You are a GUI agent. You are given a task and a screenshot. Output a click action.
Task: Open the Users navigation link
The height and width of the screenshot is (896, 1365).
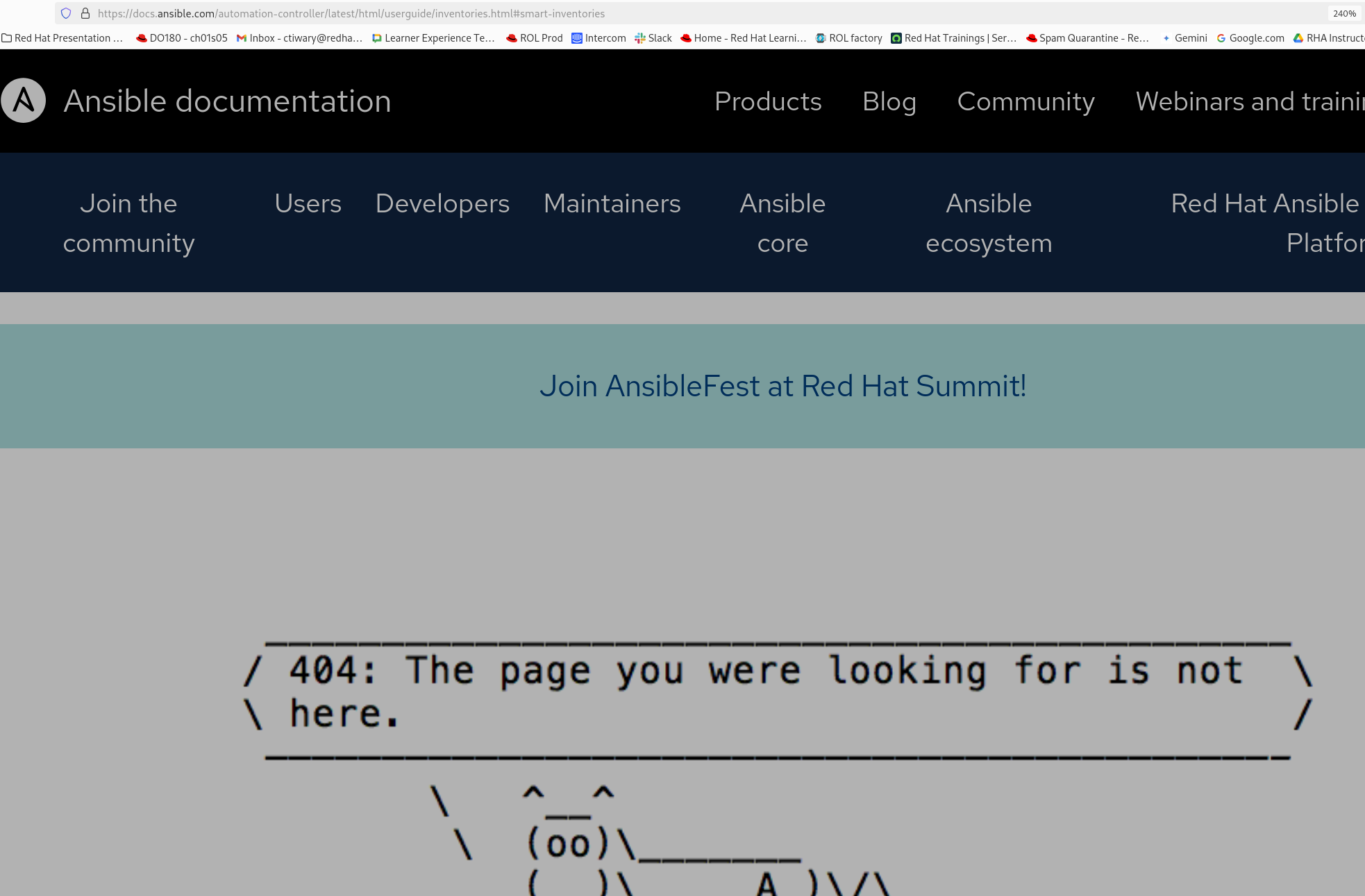click(308, 203)
